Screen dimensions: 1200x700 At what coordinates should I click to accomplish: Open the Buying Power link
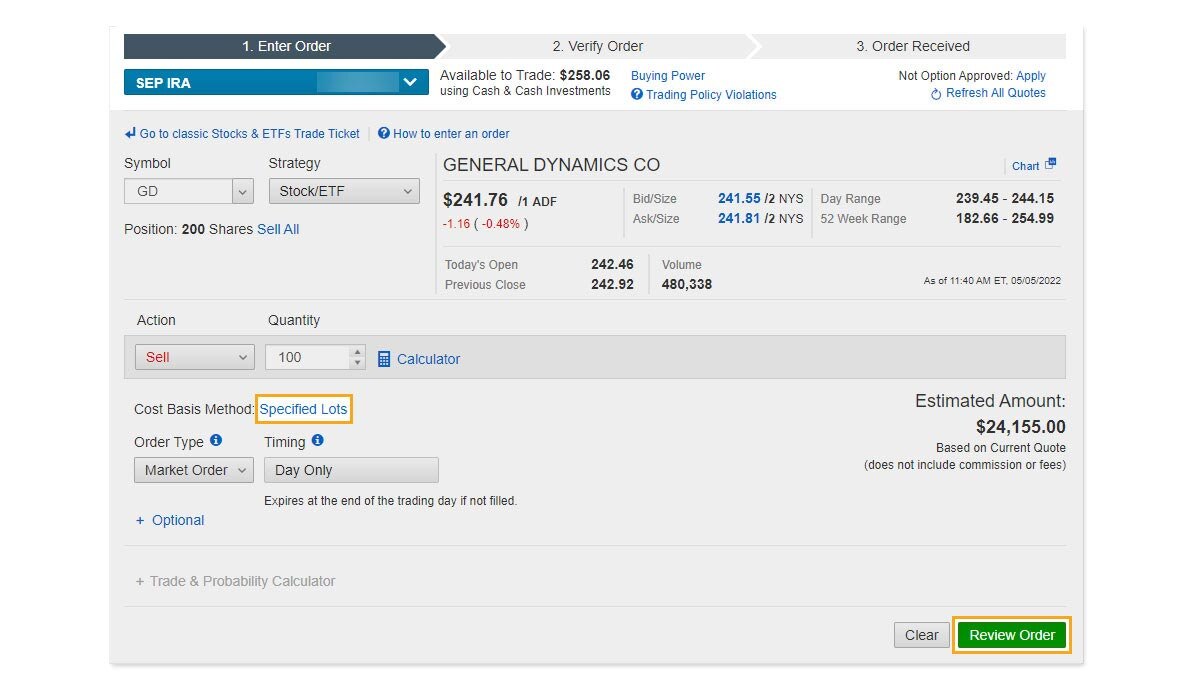point(668,76)
